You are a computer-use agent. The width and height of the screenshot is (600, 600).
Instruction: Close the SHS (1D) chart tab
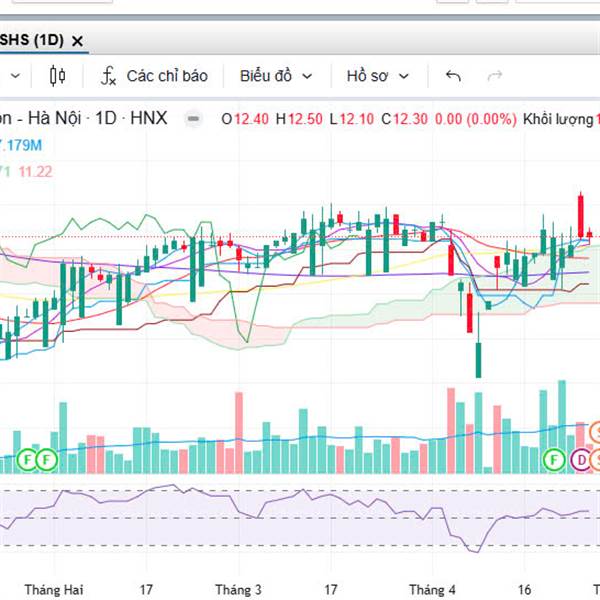[77, 41]
